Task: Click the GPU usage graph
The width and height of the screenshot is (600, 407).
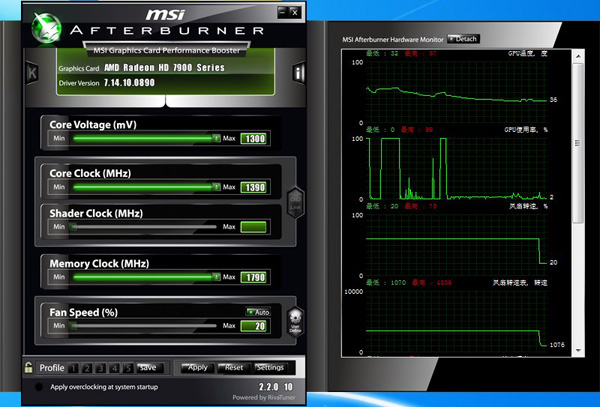Action: (x=456, y=168)
